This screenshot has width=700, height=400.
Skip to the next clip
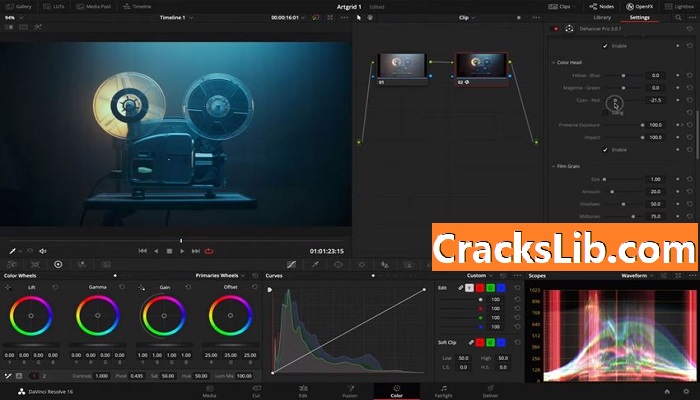click(196, 251)
